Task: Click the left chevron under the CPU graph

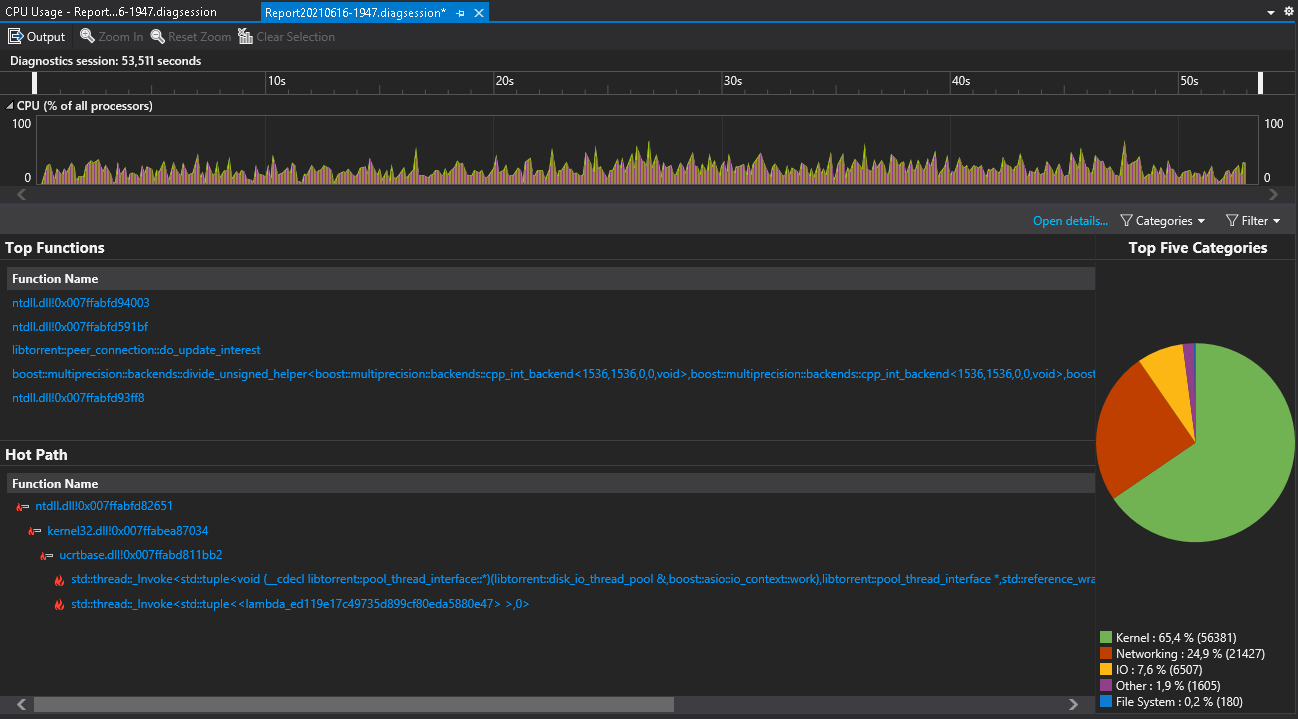Action: click(21, 194)
